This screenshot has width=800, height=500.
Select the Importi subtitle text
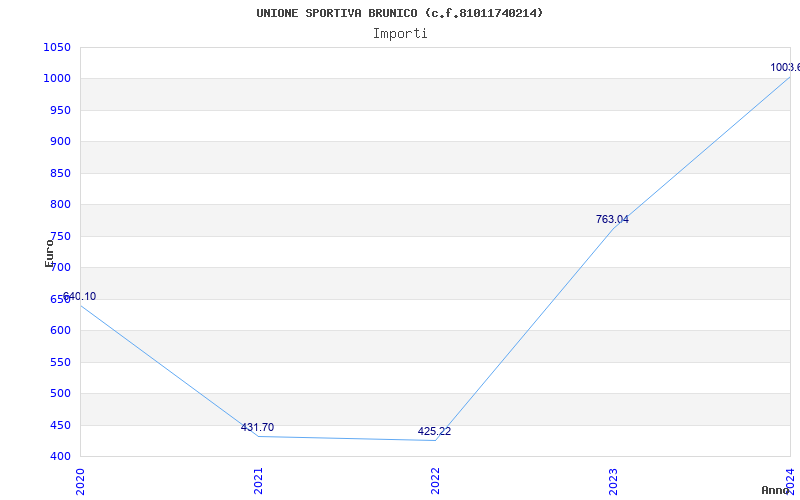pos(400,34)
